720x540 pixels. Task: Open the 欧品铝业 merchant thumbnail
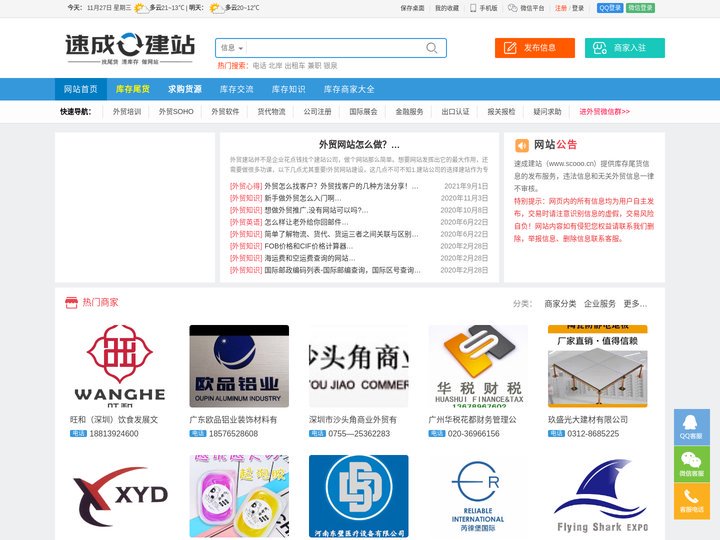pyautogui.click(x=239, y=366)
